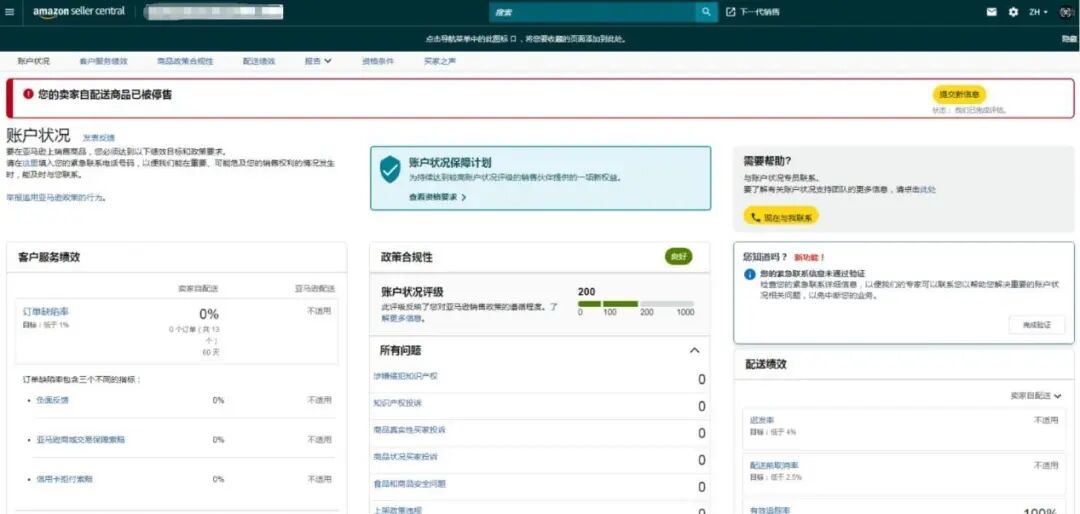Click the green 良好 status badge

tap(678, 256)
